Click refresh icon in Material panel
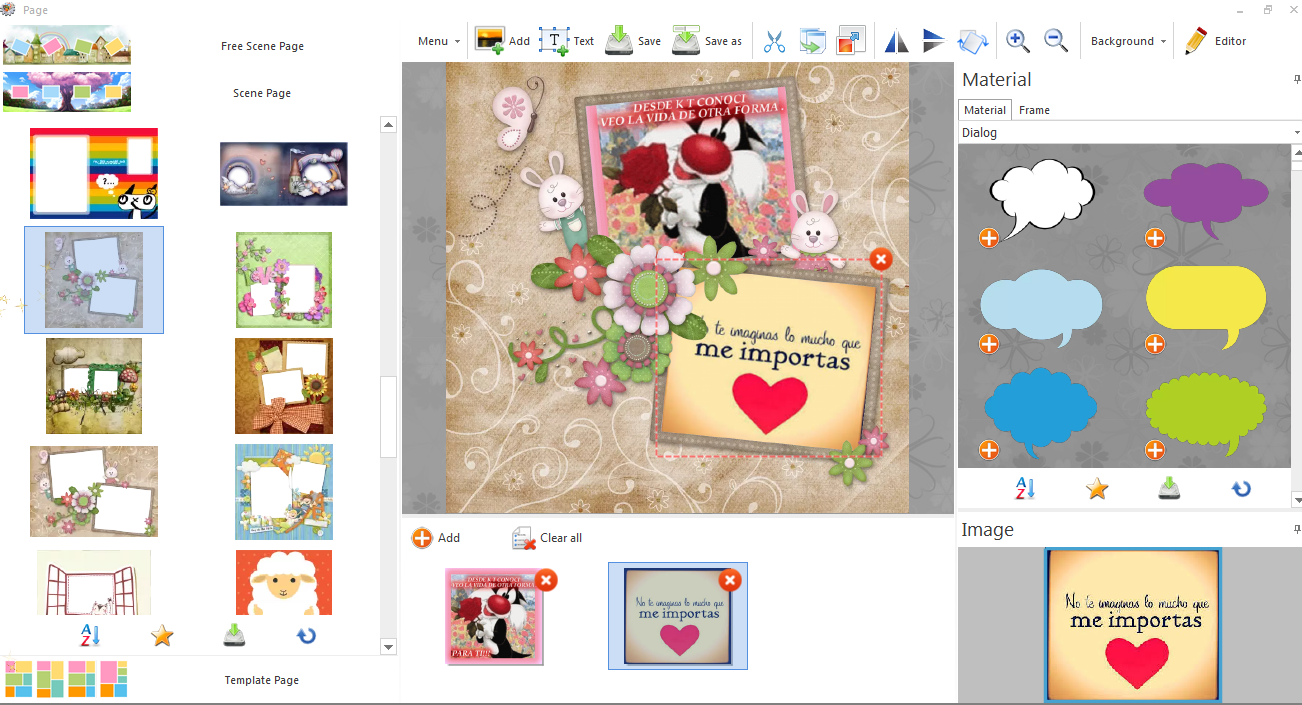The width and height of the screenshot is (1302, 705). click(1241, 489)
